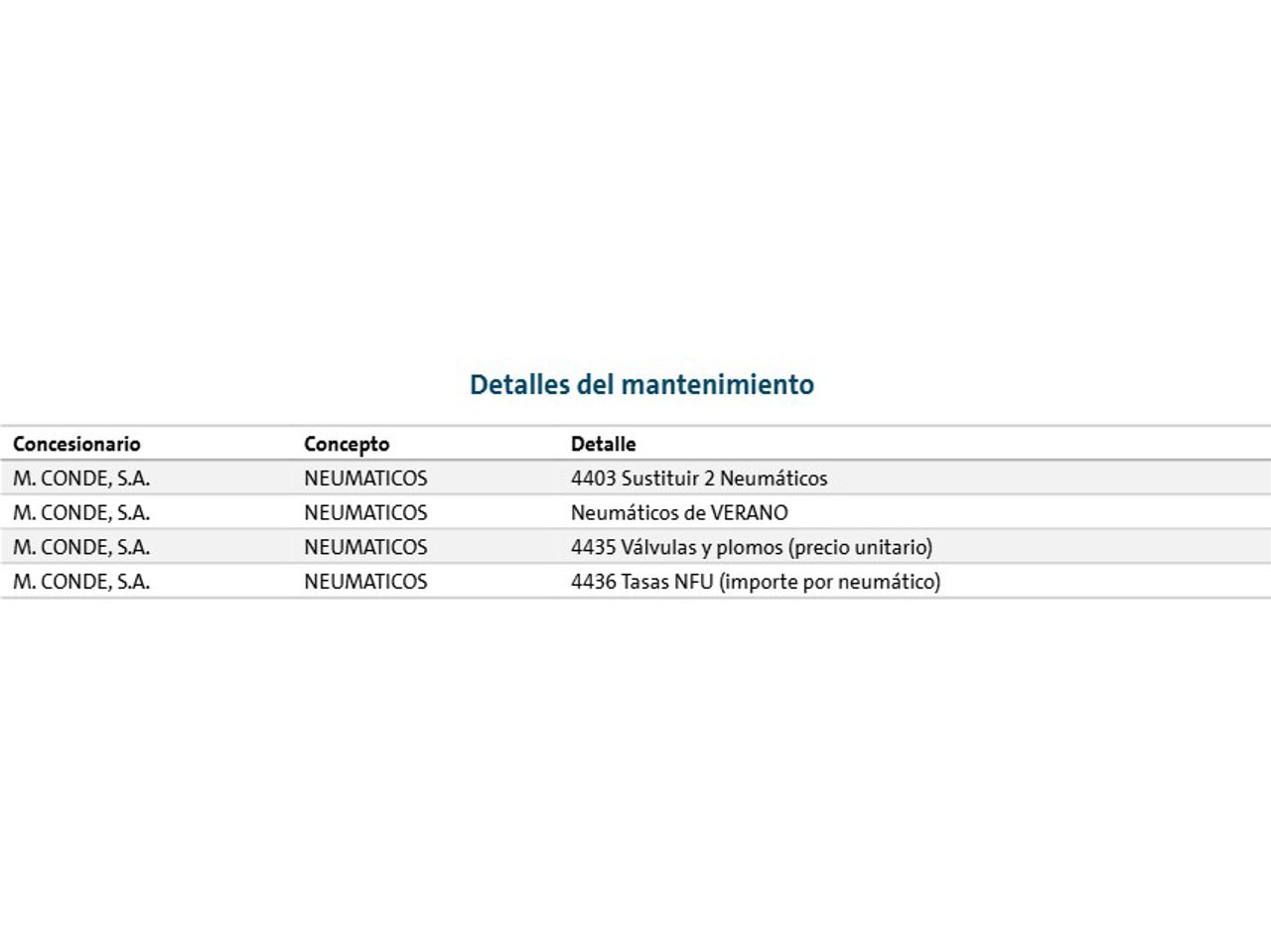This screenshot has height=952, width=1271.
Task: Select NEUMATICOS in the Tasas NFU row
Action: pos(365,582)
